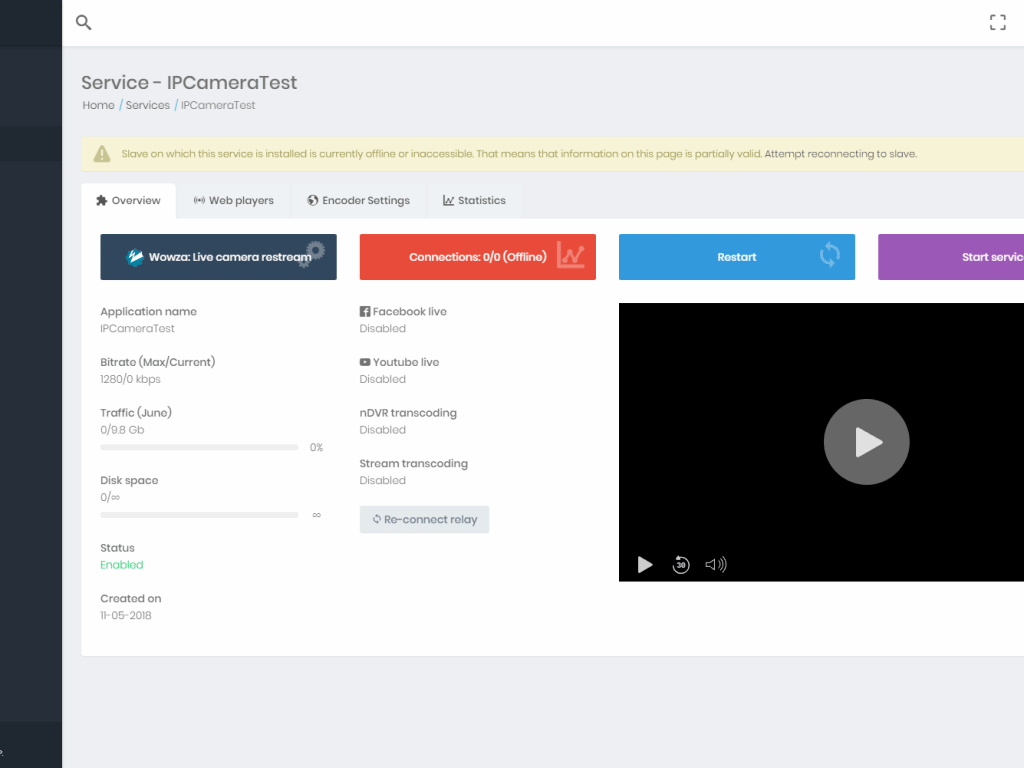Toggle the Enabled service status

(x=121, y=564)
